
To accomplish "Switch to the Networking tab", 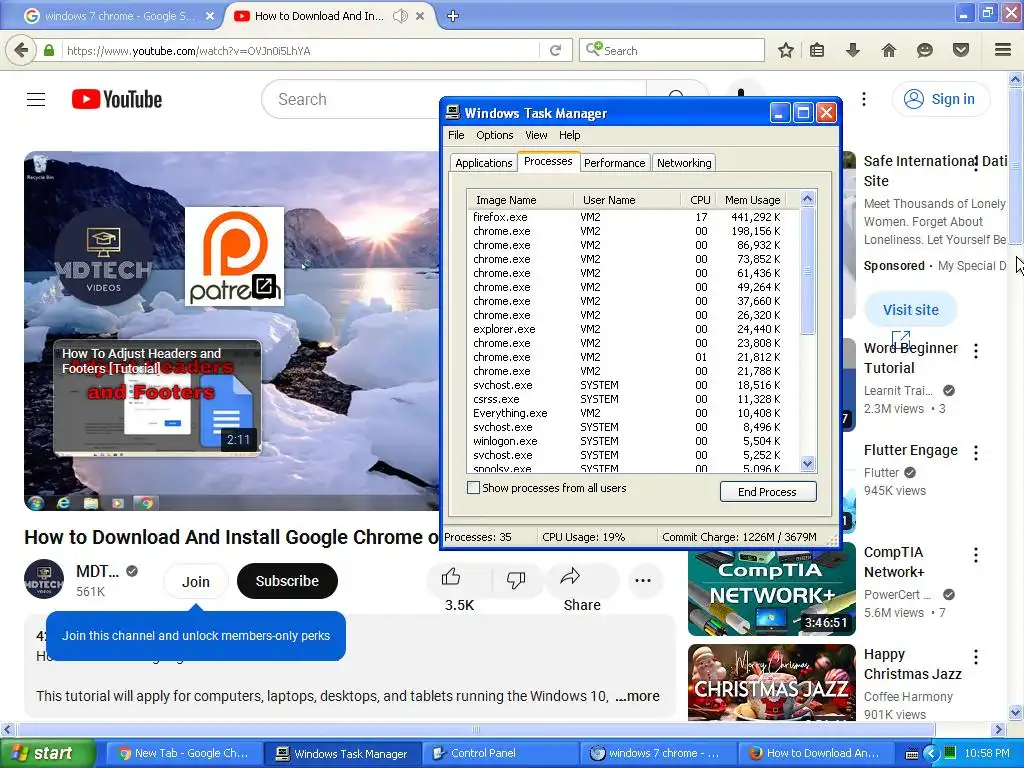I will (x=684, y=163).
